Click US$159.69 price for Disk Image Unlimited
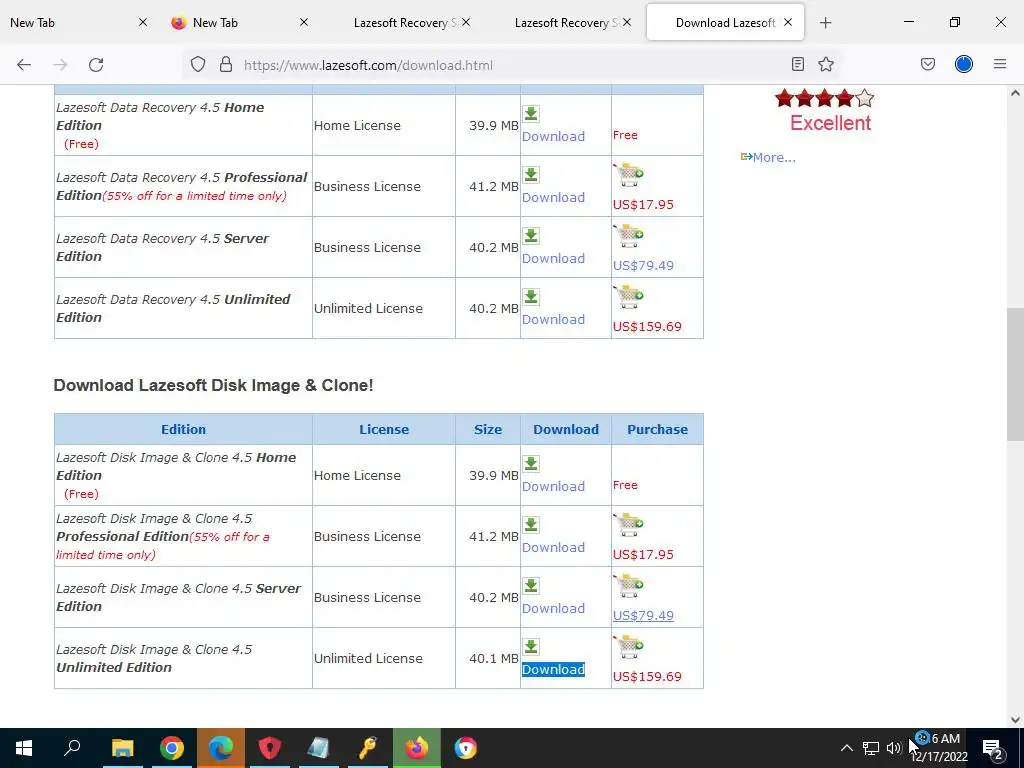The width and height of the screenshot is (1024, 768). (x=647, y=677)
